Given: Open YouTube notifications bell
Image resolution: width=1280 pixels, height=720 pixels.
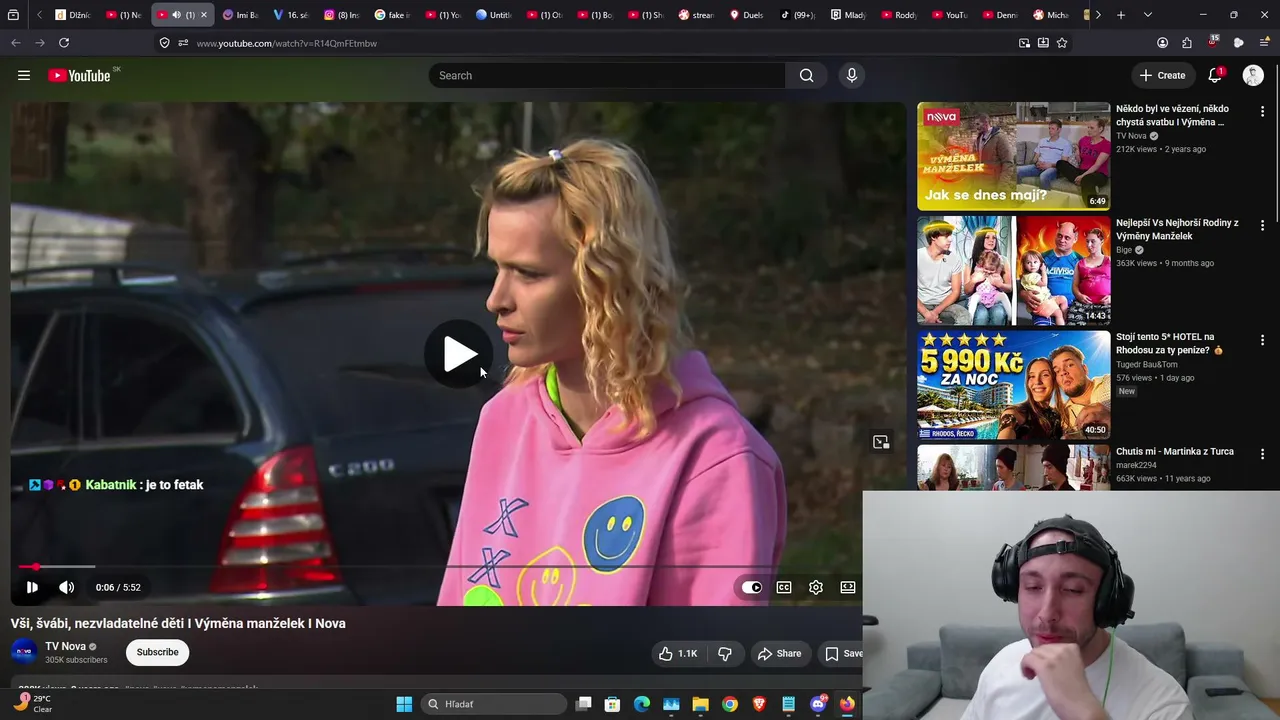Looking at the screenshot, I should [1216, 75].
